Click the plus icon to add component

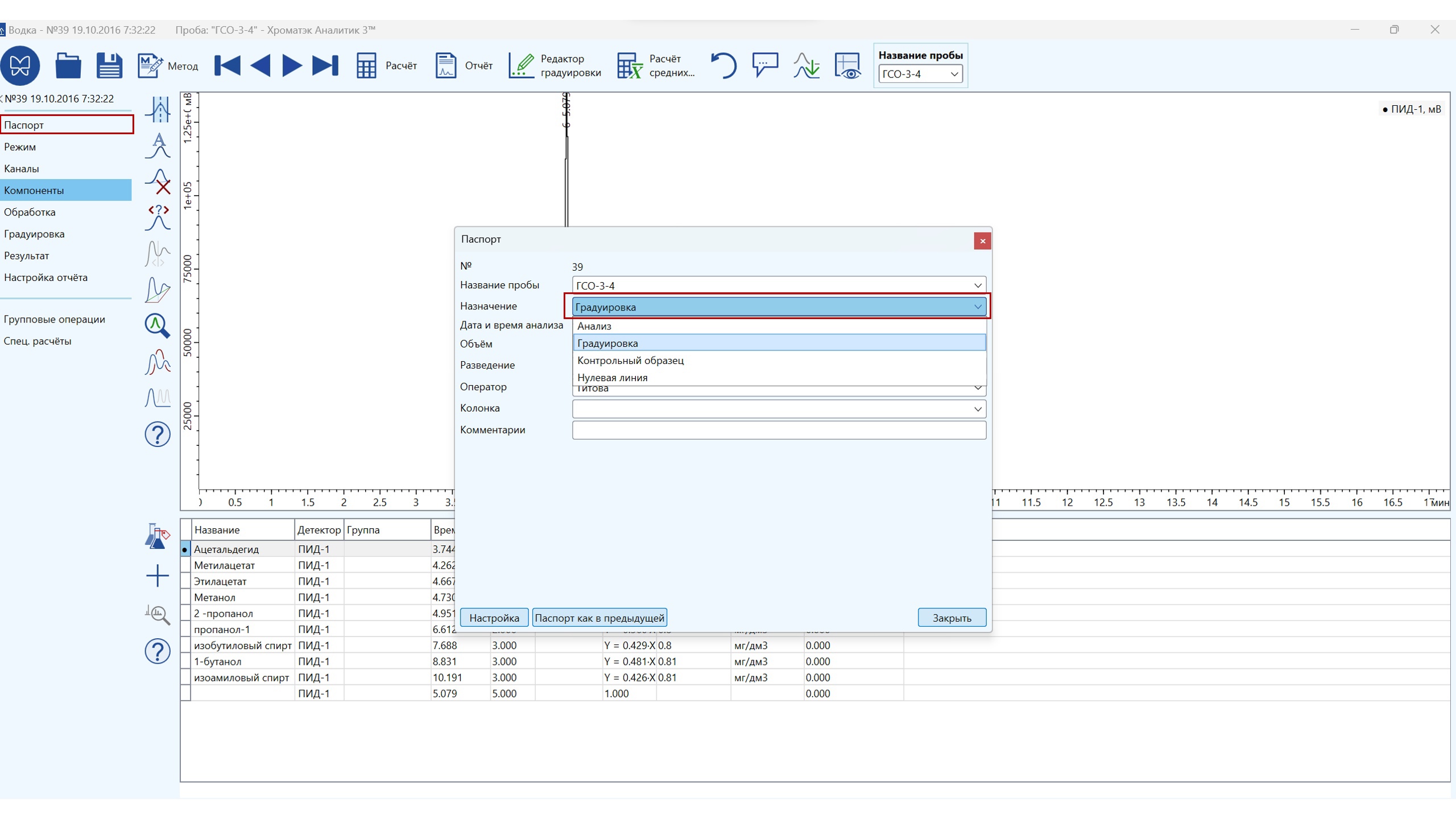pyautogui.click(x=157, y=576)
